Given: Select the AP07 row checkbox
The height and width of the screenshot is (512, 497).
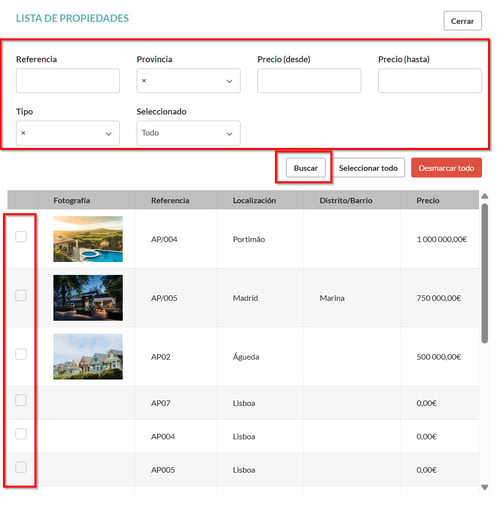Looking at the screenshot, I should point(21,400).
